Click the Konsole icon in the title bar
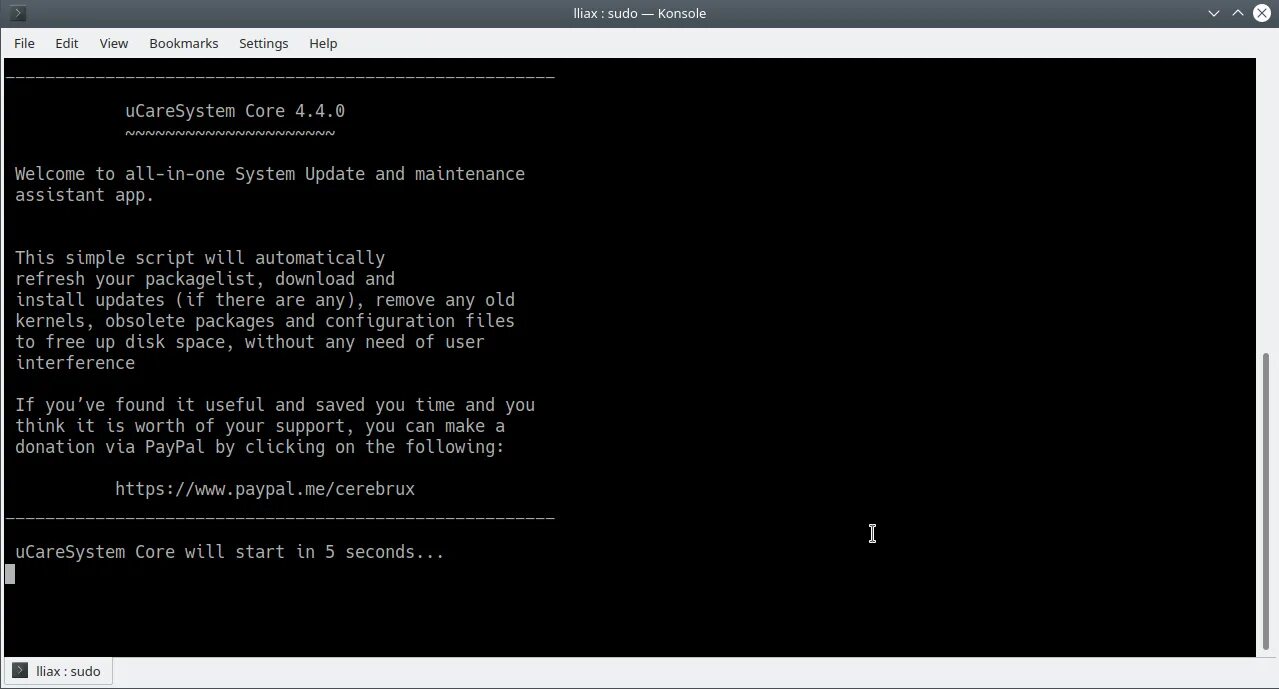Screen dimensions: 1279x689 pyautogui.click(x=18, y=13)
